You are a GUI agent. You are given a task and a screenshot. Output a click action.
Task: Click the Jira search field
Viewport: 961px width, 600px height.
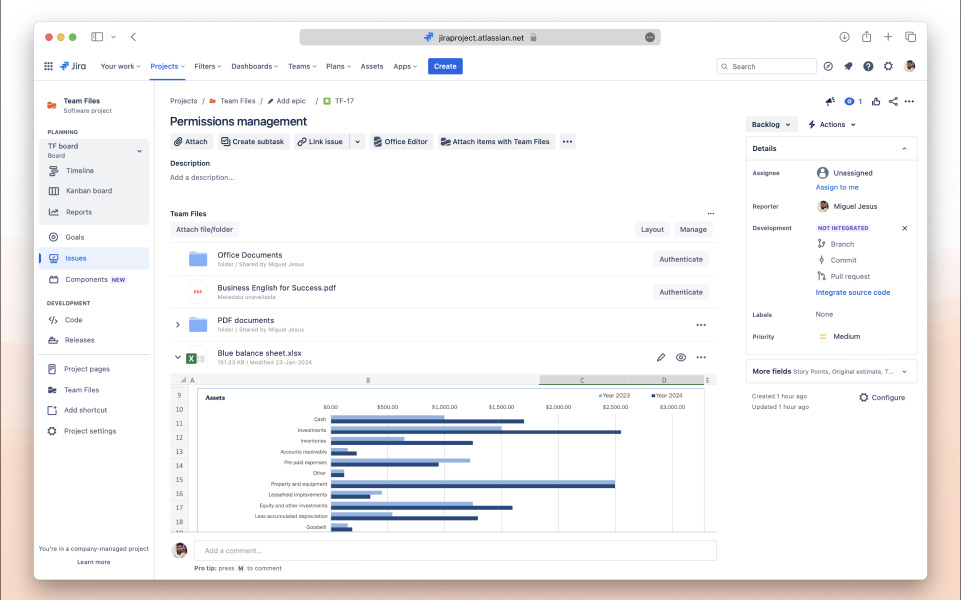(x=767, y=66)
